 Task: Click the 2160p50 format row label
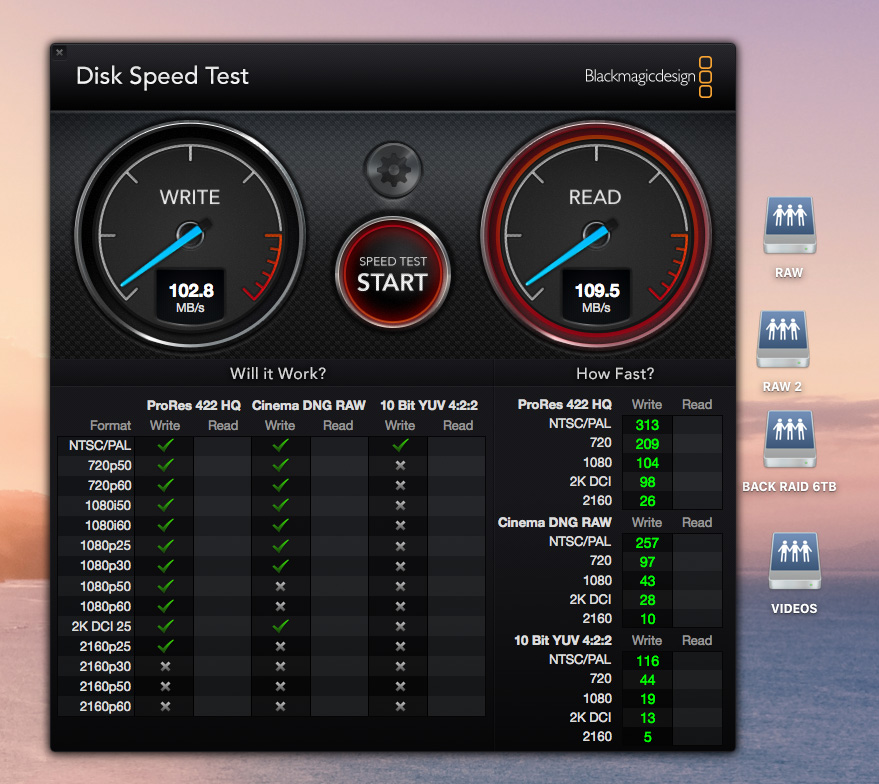(105, 686)
